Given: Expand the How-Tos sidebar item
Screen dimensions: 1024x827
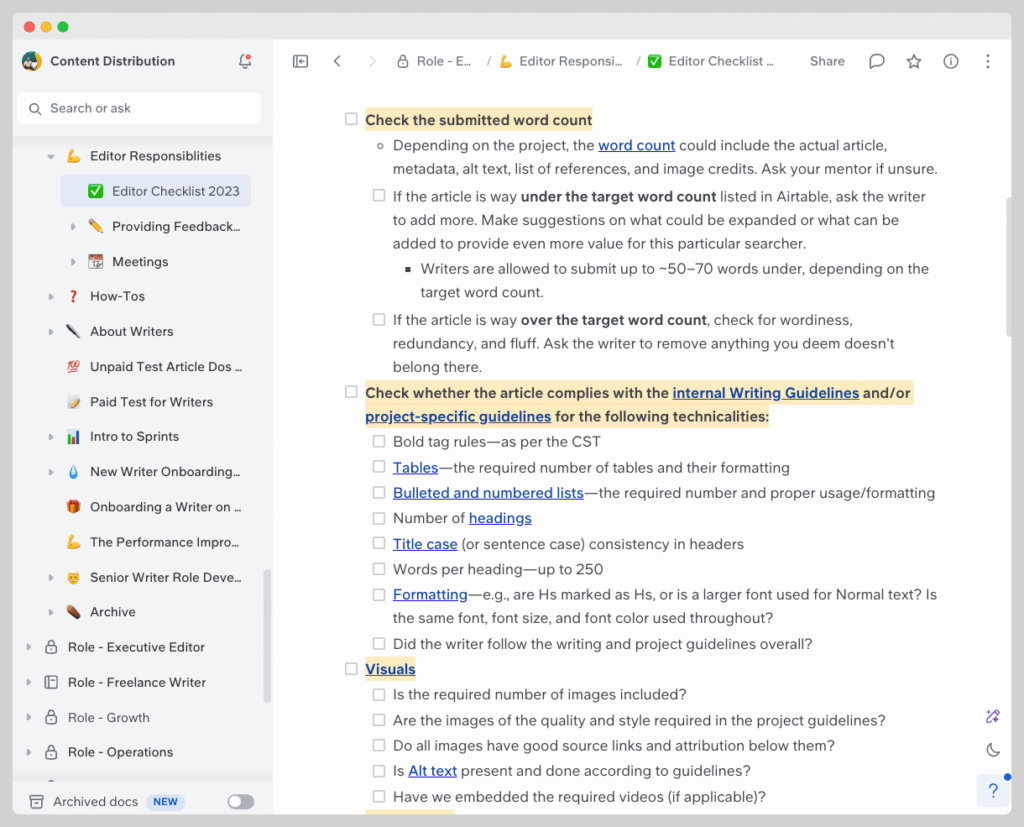Looking at the screenshot, I should click(51, 297).
